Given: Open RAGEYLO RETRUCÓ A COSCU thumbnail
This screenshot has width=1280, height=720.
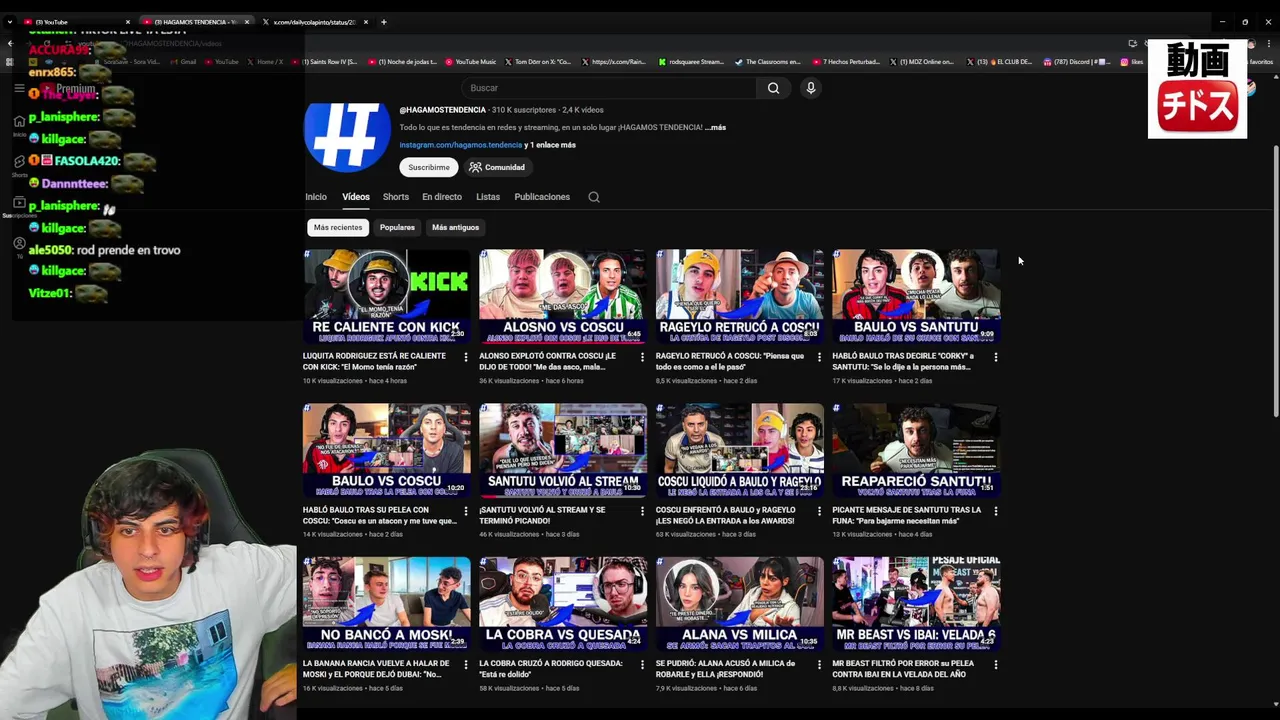Looking at the screenshot, I should tap(740, 296).
